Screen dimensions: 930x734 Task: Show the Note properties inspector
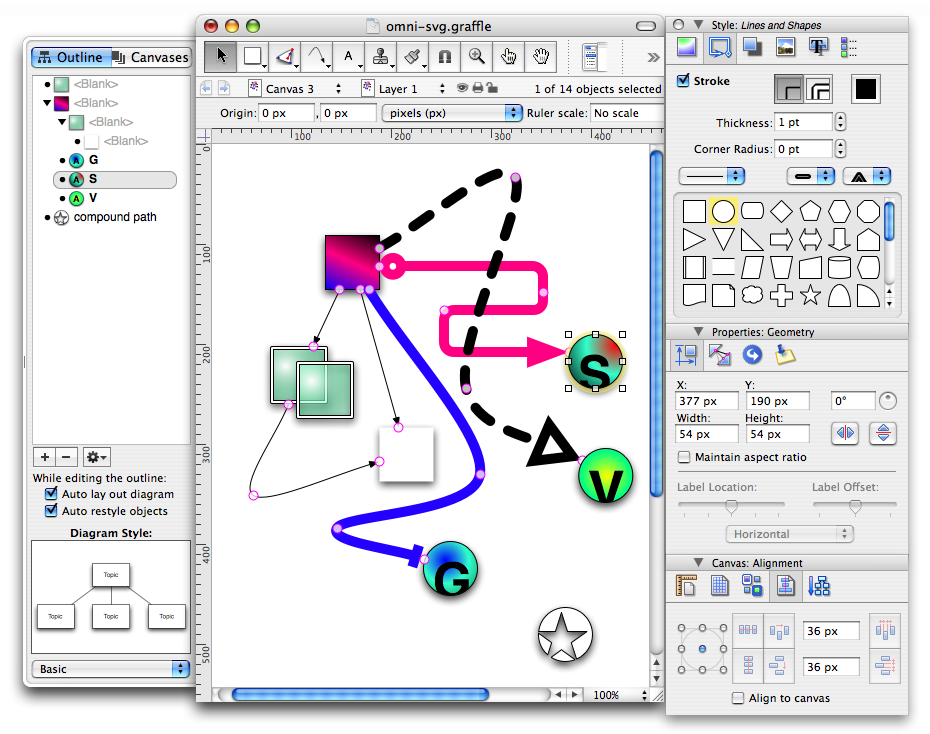pyautogui.click(x=785, y=355)
